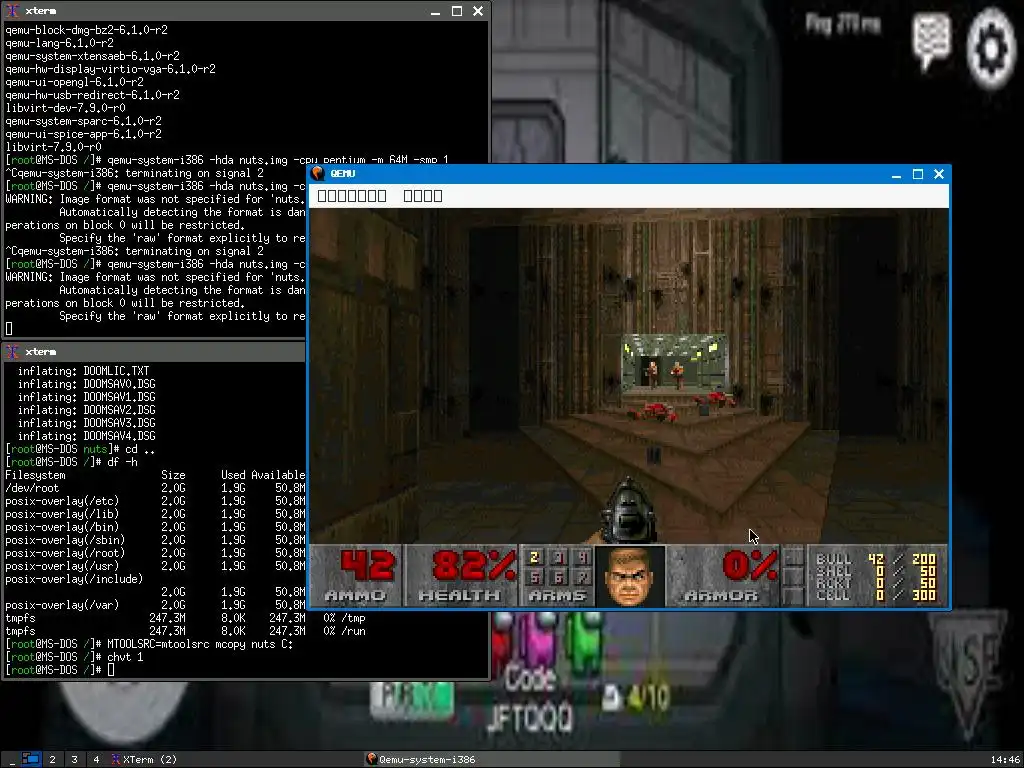Click the Doomguy face in the DOOM status bar
Image resolution: width=1024 pixels, height=768 pixels.
(x=630, y=577)
